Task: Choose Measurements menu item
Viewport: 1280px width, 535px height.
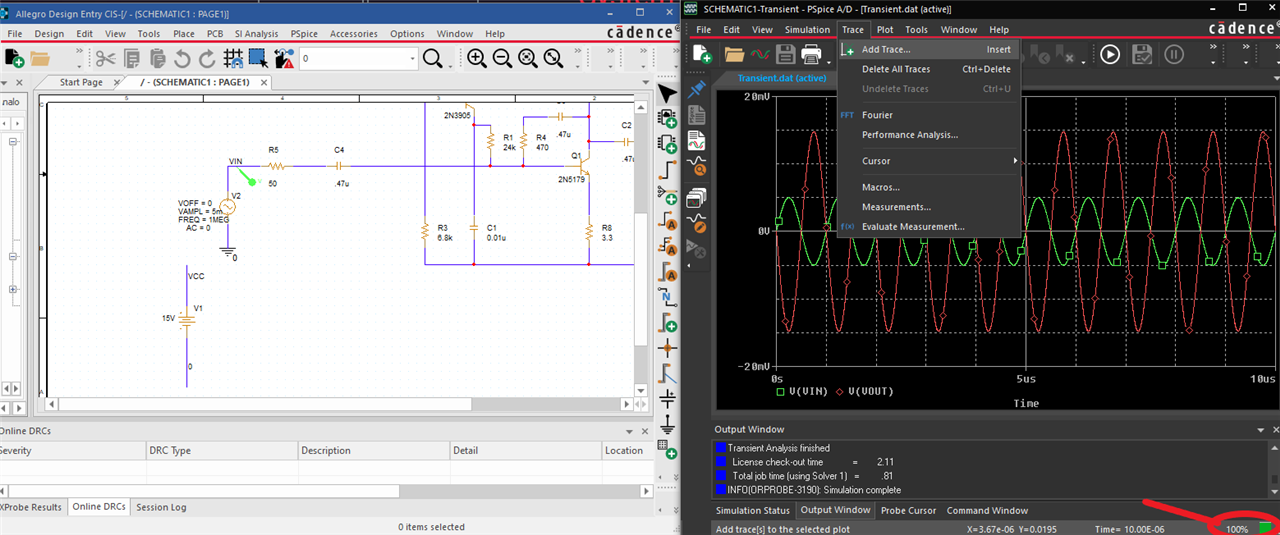Action: point(927,207)
